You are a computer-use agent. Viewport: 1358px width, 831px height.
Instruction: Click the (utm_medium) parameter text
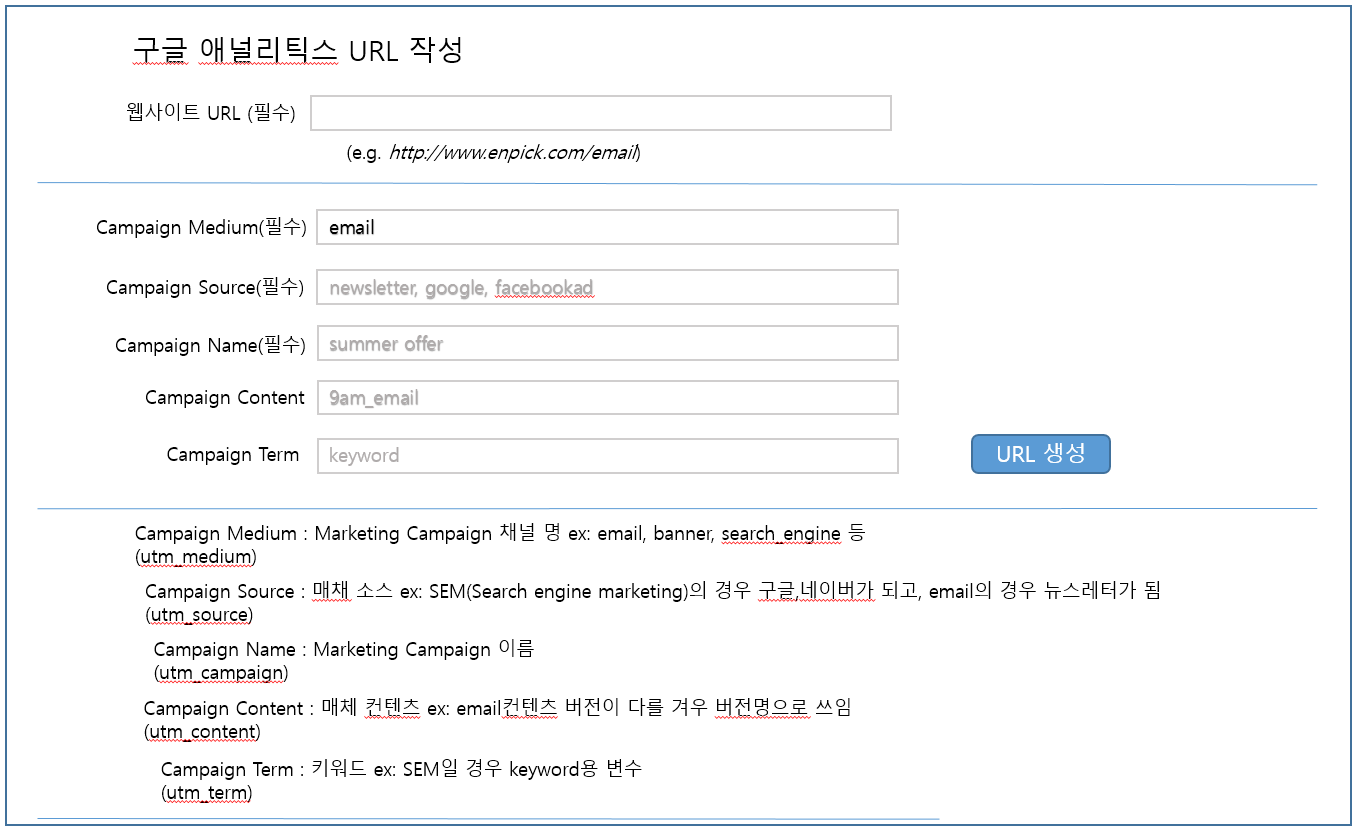(196, 556)
